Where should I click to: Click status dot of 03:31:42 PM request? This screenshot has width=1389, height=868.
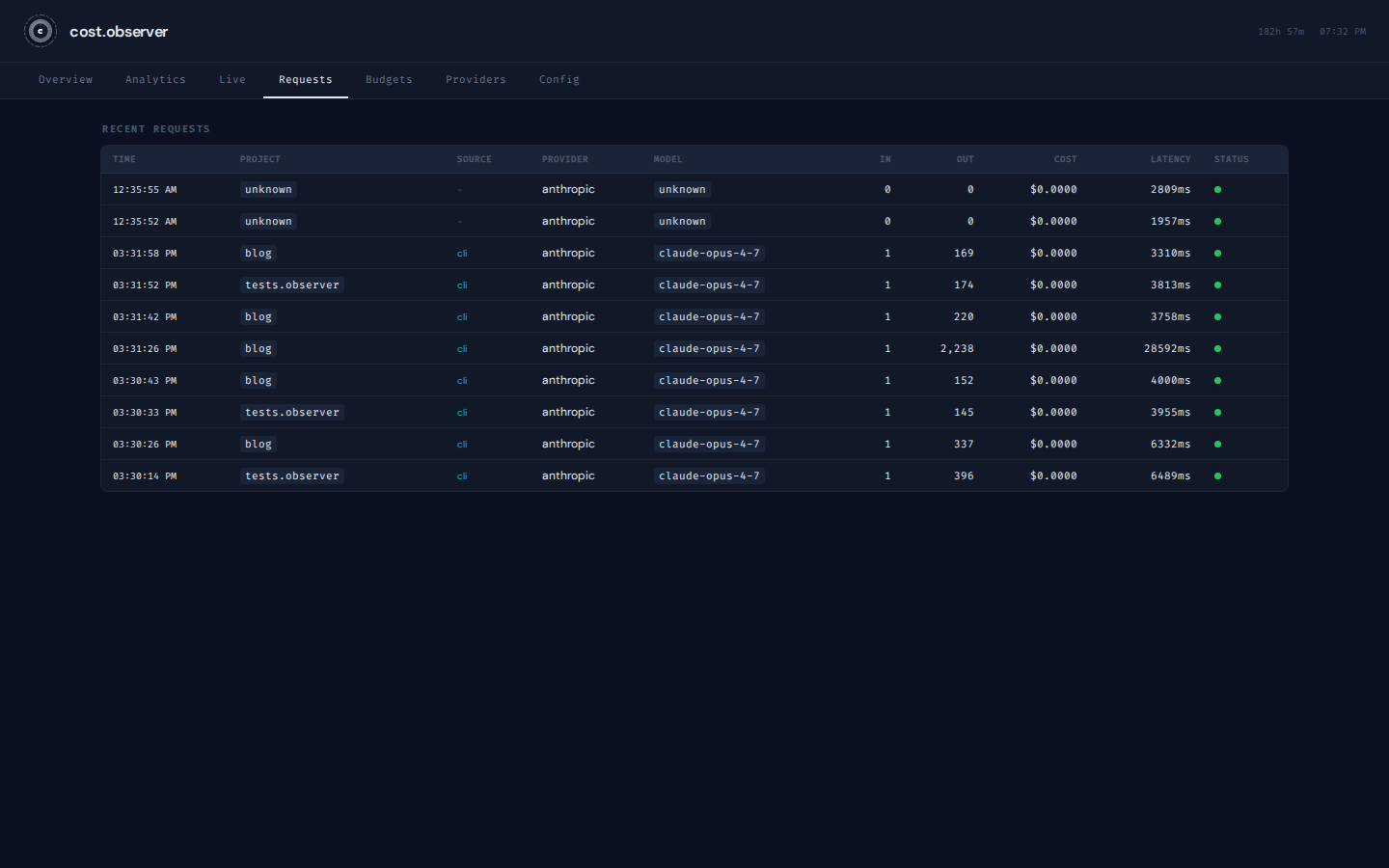click(x=1217, y=317)
